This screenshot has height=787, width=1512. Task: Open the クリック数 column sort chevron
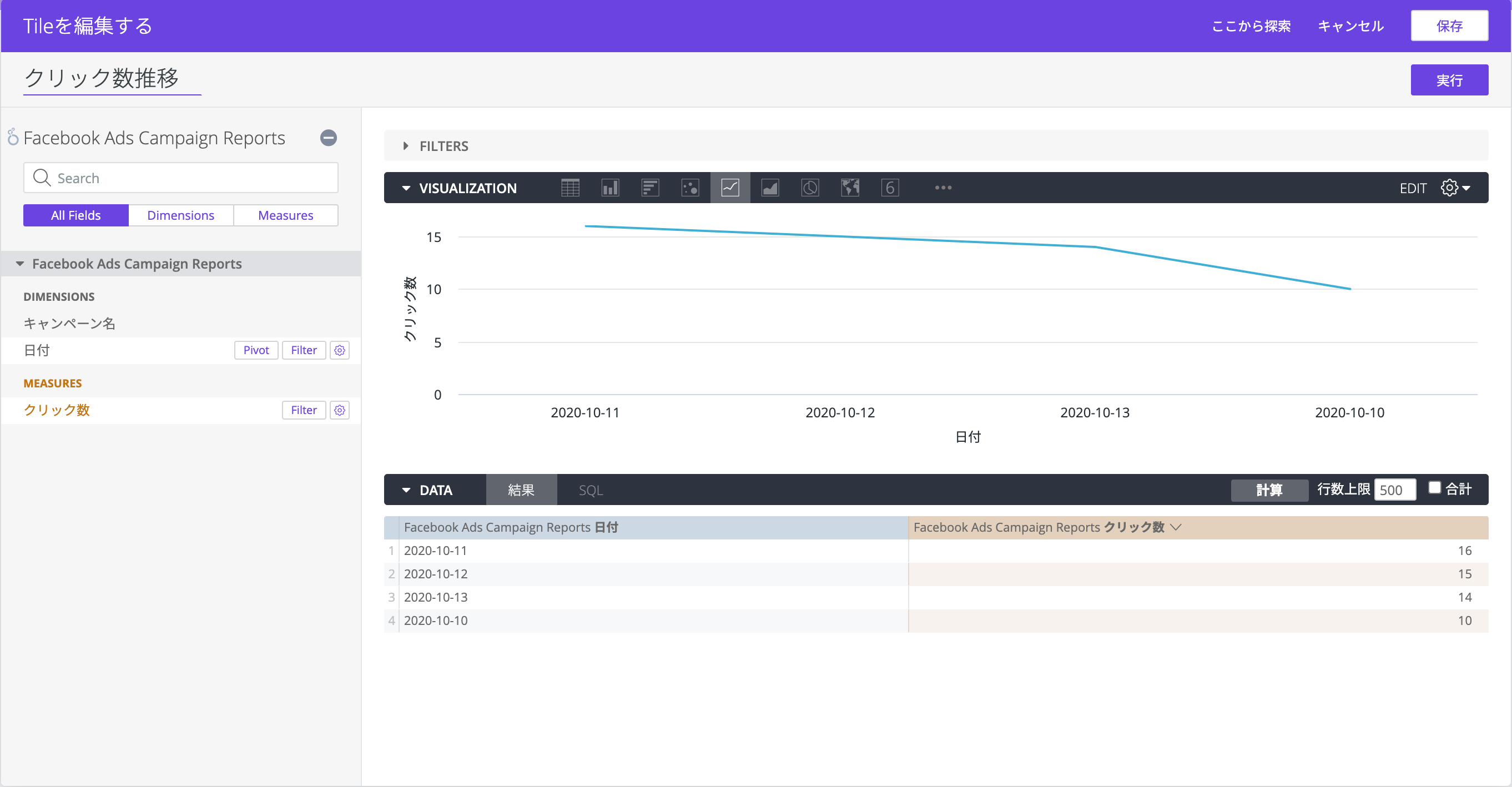(x=1175, y=527)
